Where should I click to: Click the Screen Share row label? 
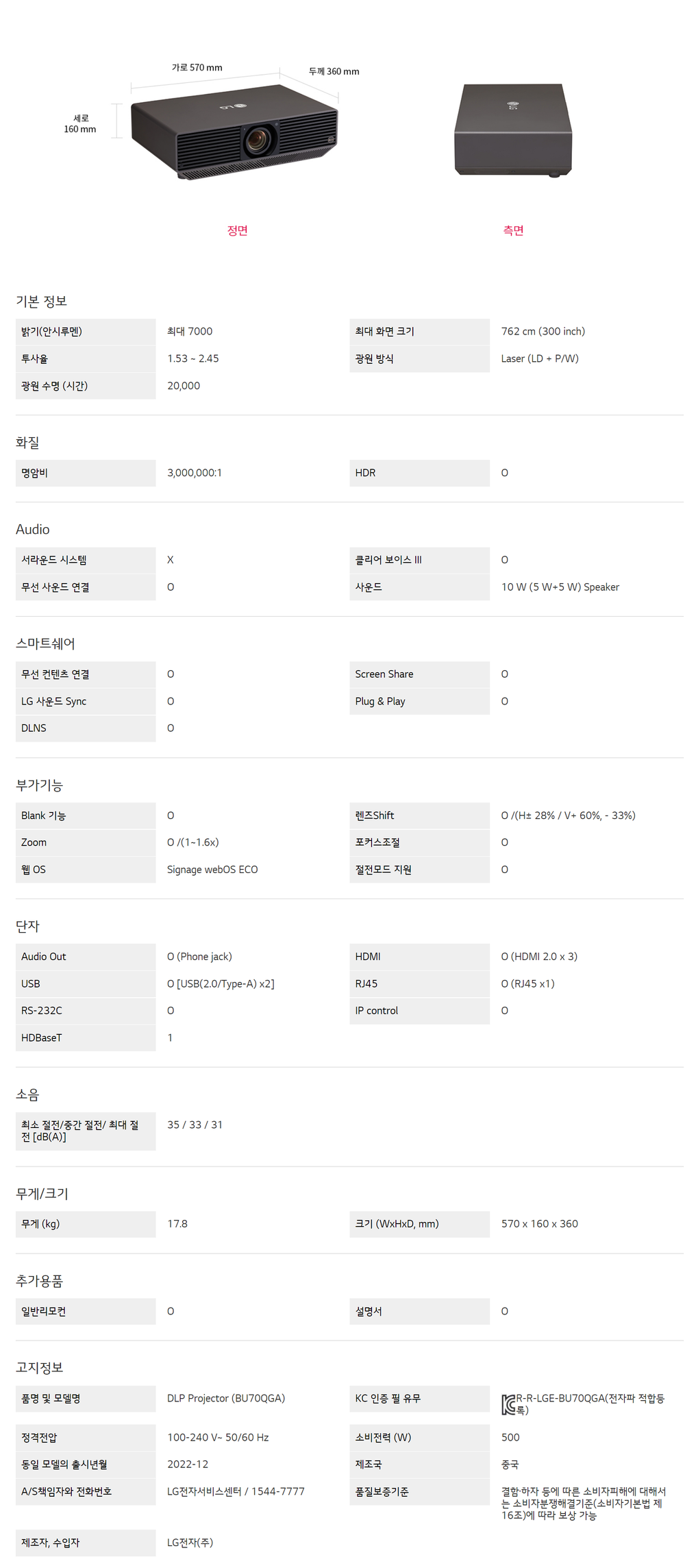click(384, 674)
